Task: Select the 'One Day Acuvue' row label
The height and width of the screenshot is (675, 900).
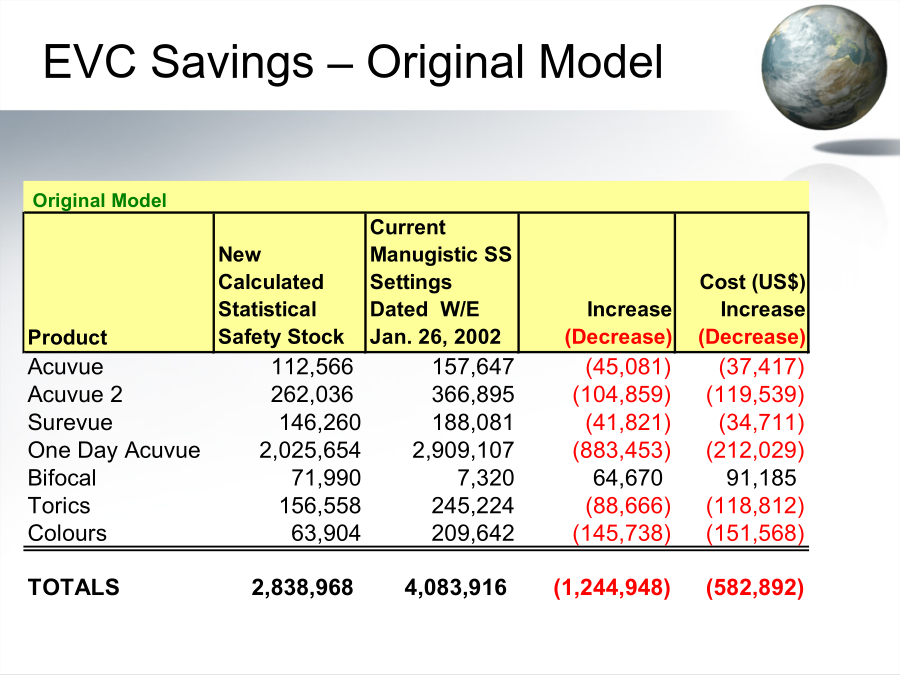Action: (x=114, y=450)
